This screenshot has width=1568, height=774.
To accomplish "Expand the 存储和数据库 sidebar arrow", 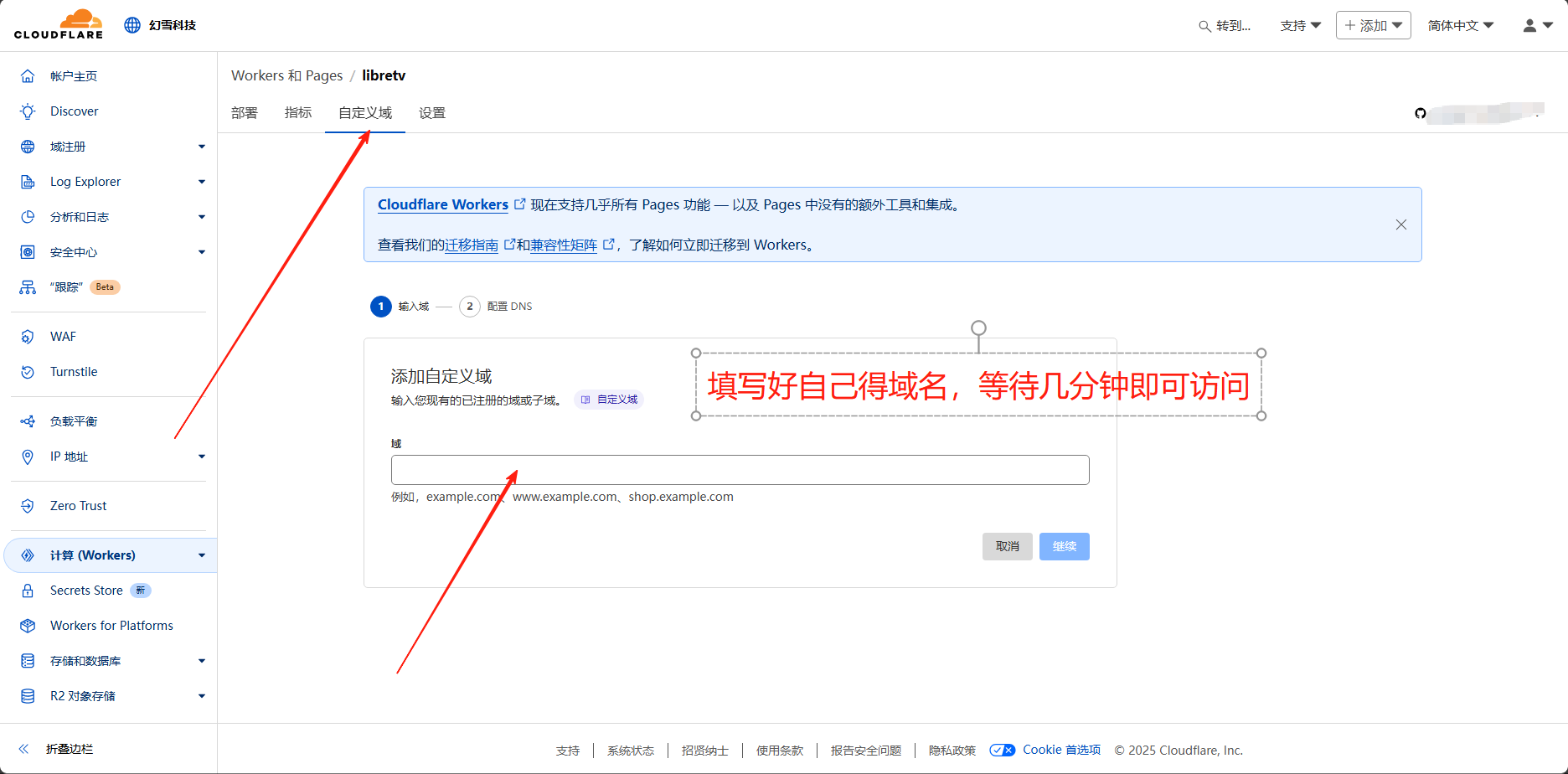I will coord(202,661).
